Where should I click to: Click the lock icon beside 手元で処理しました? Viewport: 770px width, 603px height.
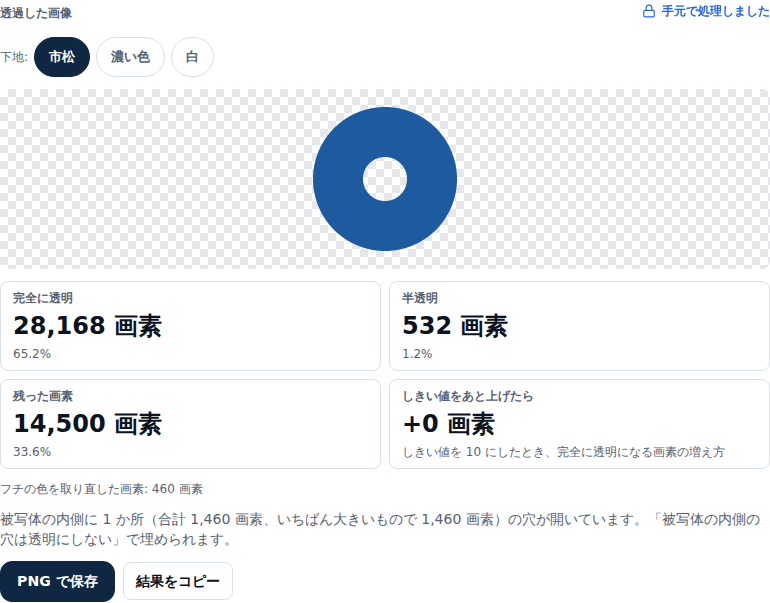[x=649, y=11]
